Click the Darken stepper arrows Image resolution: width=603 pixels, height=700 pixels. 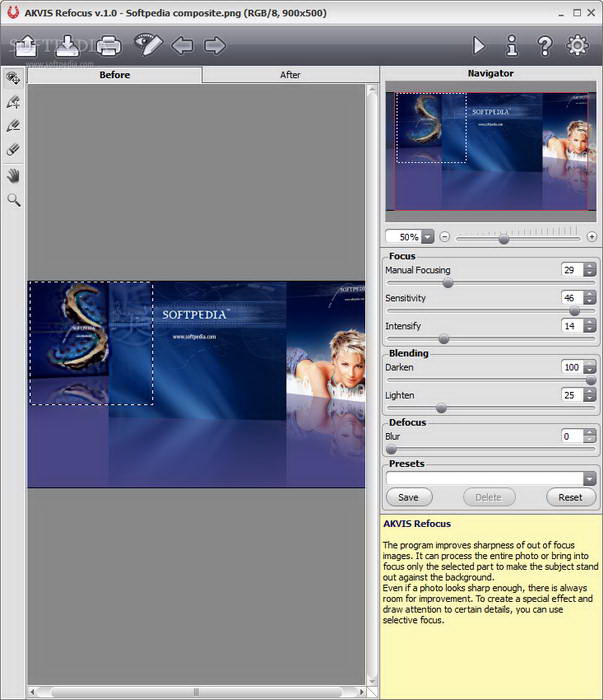(590, 367)
